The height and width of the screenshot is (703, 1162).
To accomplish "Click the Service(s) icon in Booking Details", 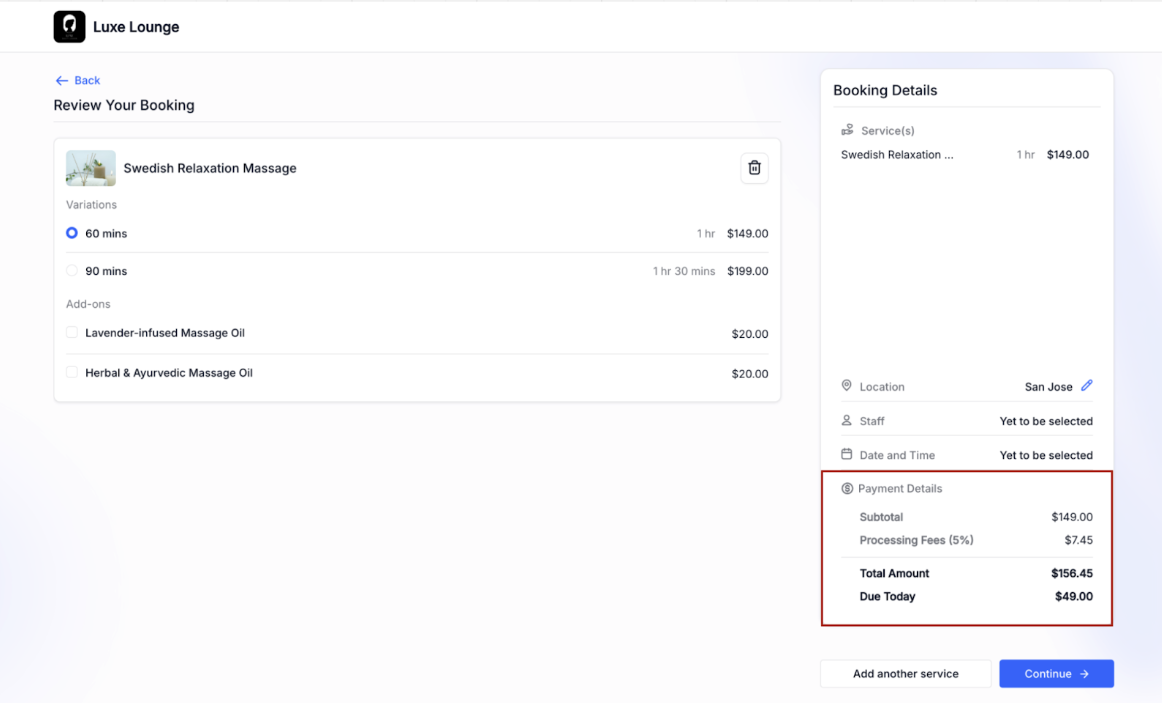I will [x=847, y=130].
